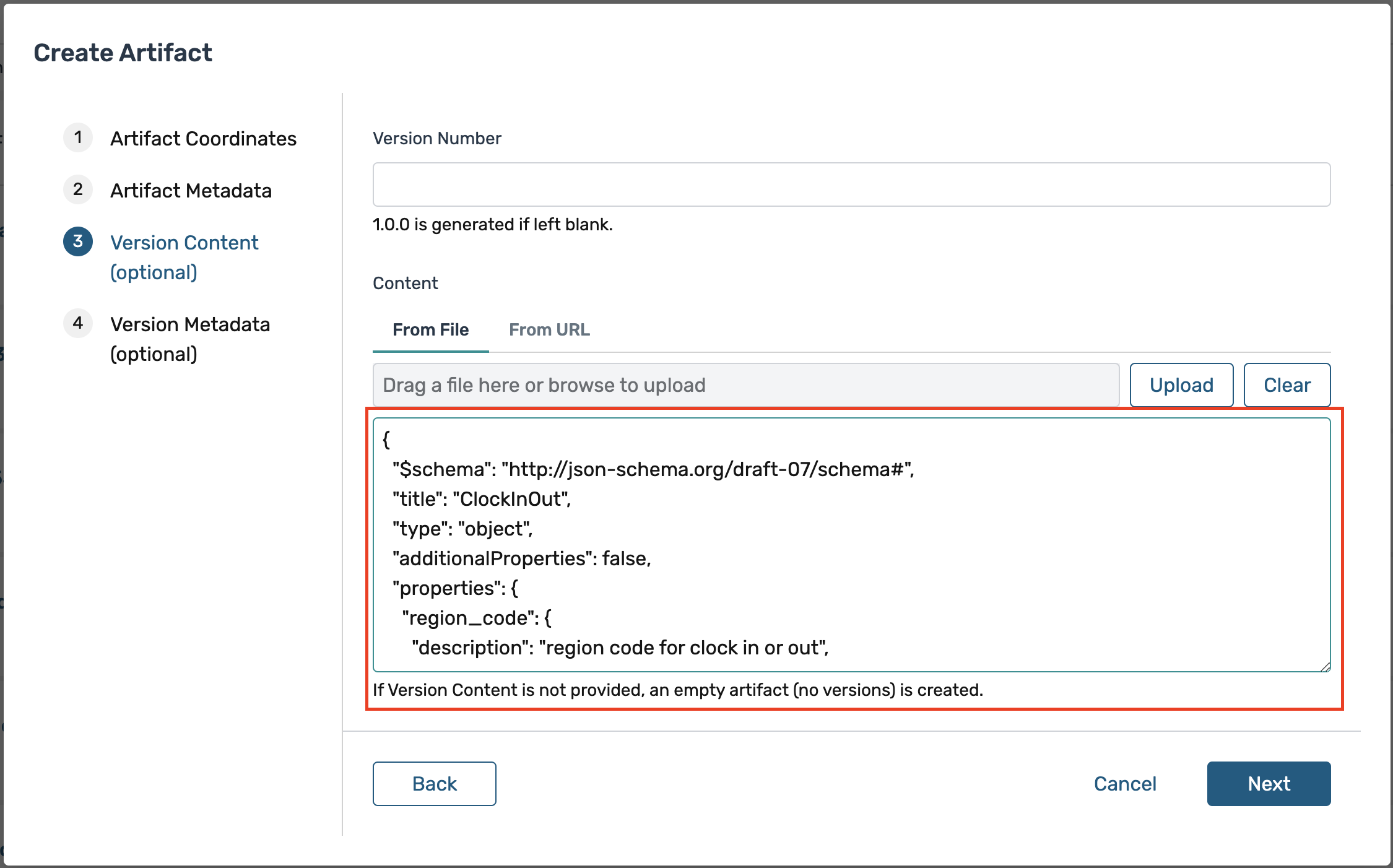Open the Artifact Coordinates step
This screenshot has width=1393, height=868.
203,139
